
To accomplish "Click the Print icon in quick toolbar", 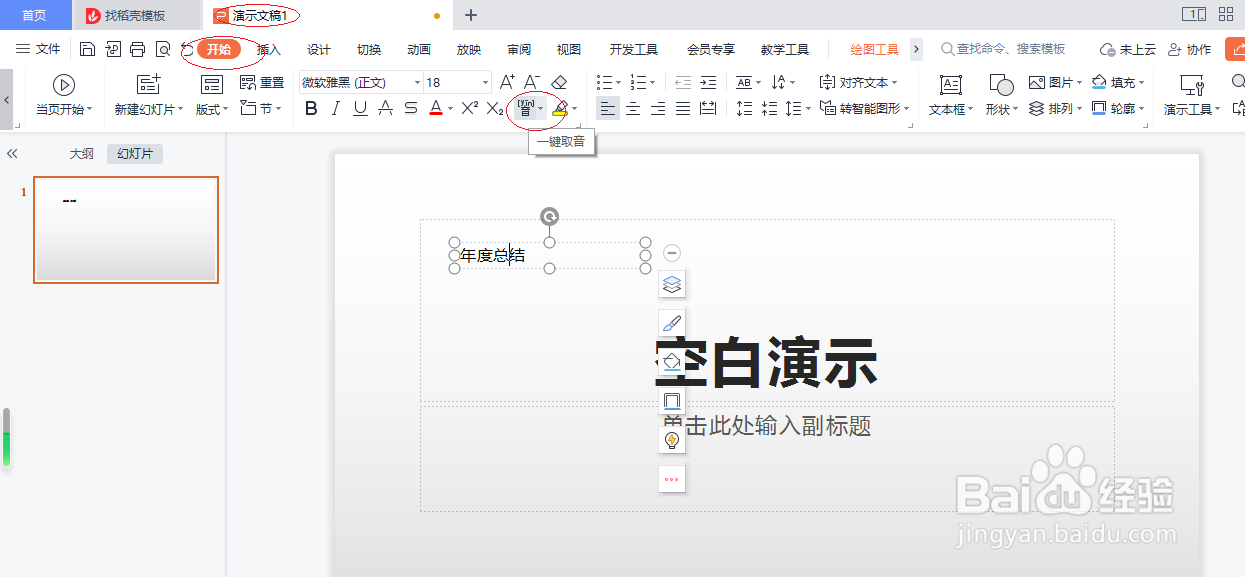I will tap(137, 49).
